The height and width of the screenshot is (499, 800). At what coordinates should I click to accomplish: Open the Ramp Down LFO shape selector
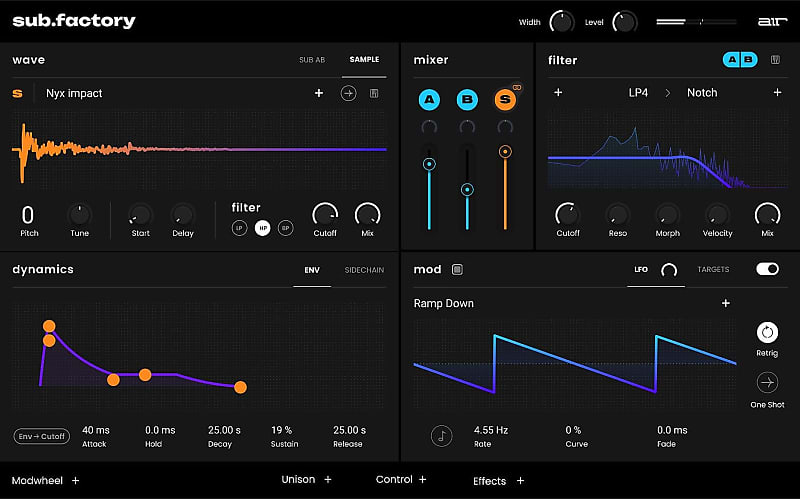point(443,304)
